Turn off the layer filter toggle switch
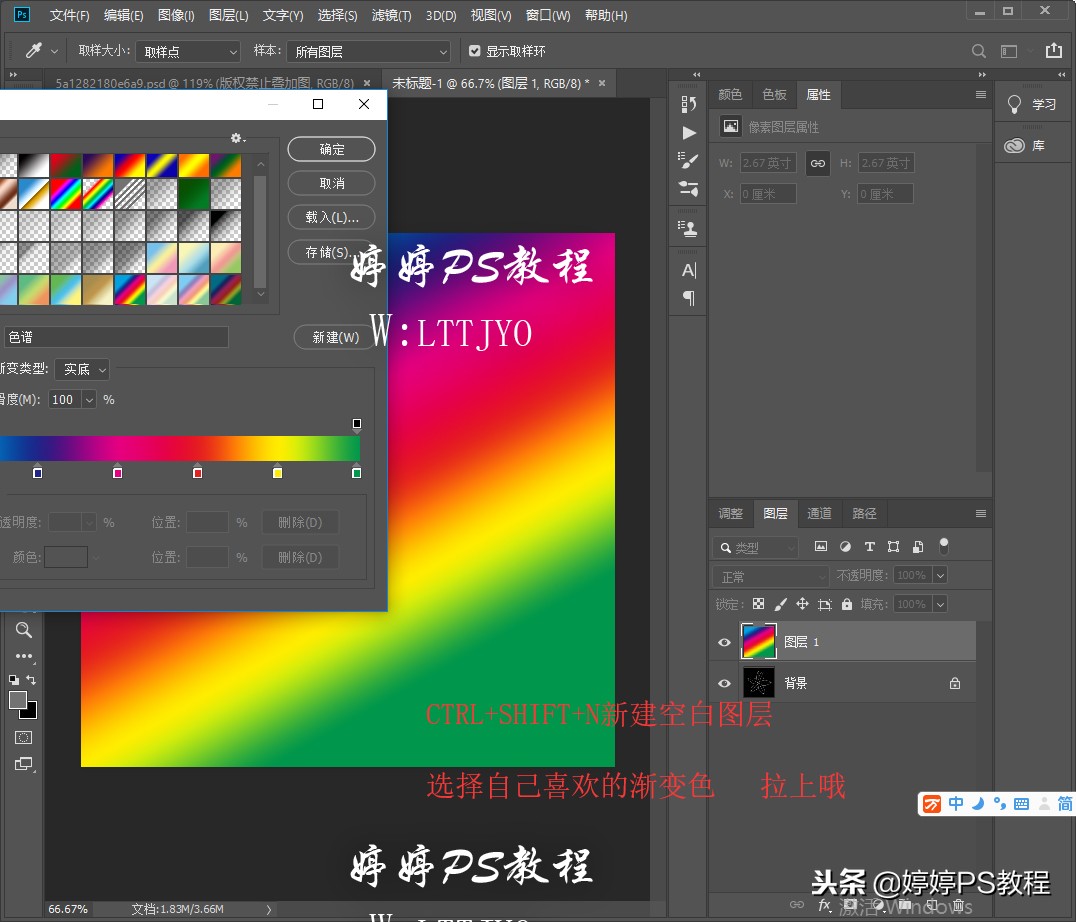Image resolution: width=1076 pixels, height=922 pixels. pyautogui.click(x=943, y=546)
